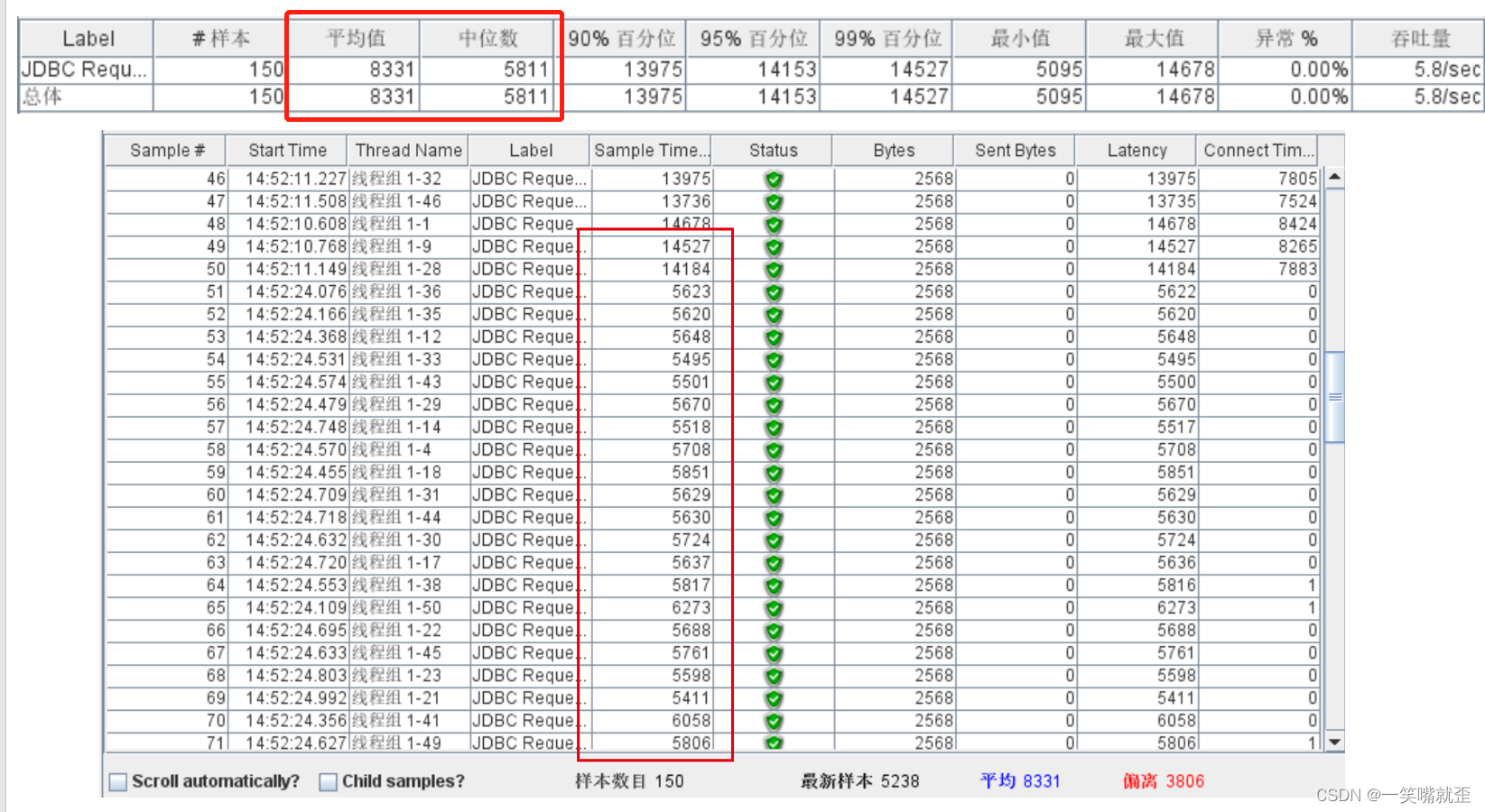This screenshot has width=1485, height=812.
Task: Click the green status shield in sample 58 row
Action: [x=774, y=450]
